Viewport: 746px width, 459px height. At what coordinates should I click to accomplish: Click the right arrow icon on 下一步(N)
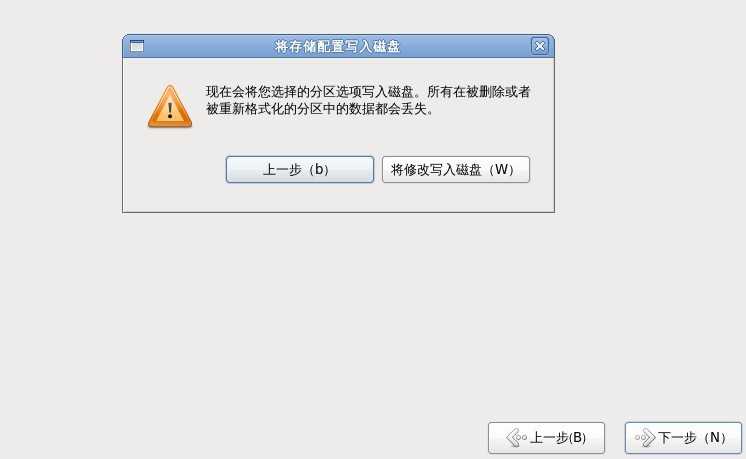point(646,438)
